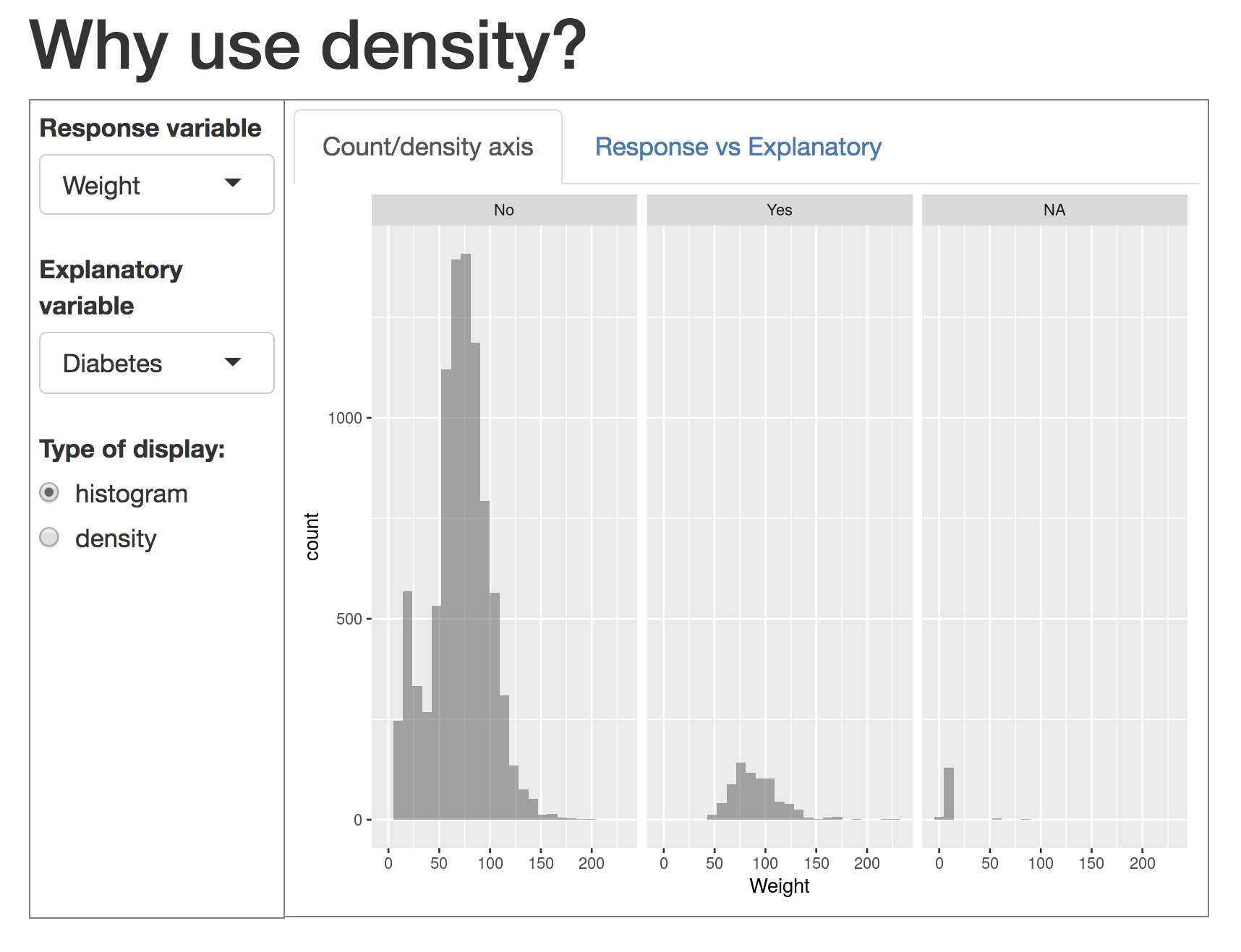Click the "count" y-axis title
The image size is (1241, 952).
pyautogui.click(x=312, y=536)
